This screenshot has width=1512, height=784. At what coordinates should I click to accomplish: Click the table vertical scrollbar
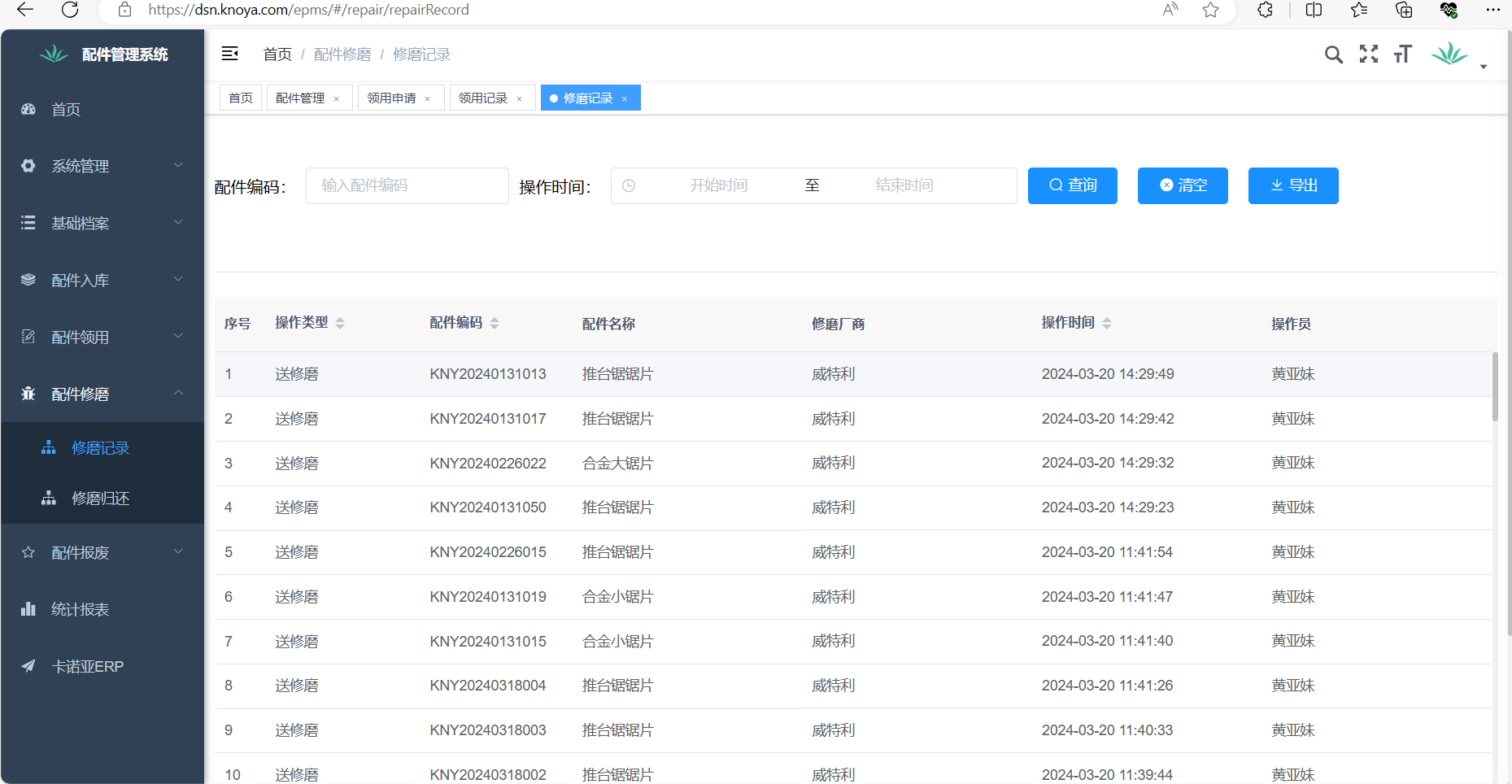pos(1495,386)
